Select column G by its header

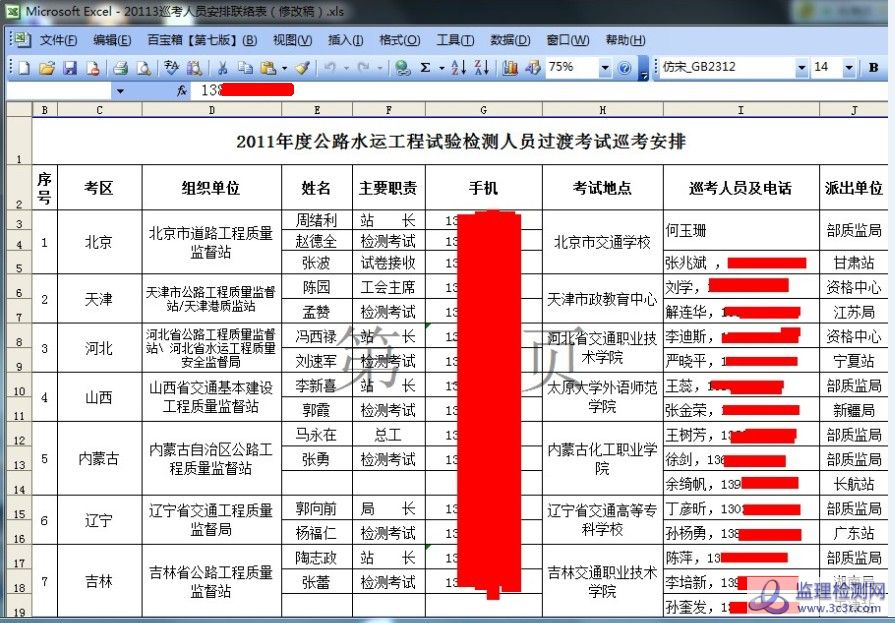[483, 110]
